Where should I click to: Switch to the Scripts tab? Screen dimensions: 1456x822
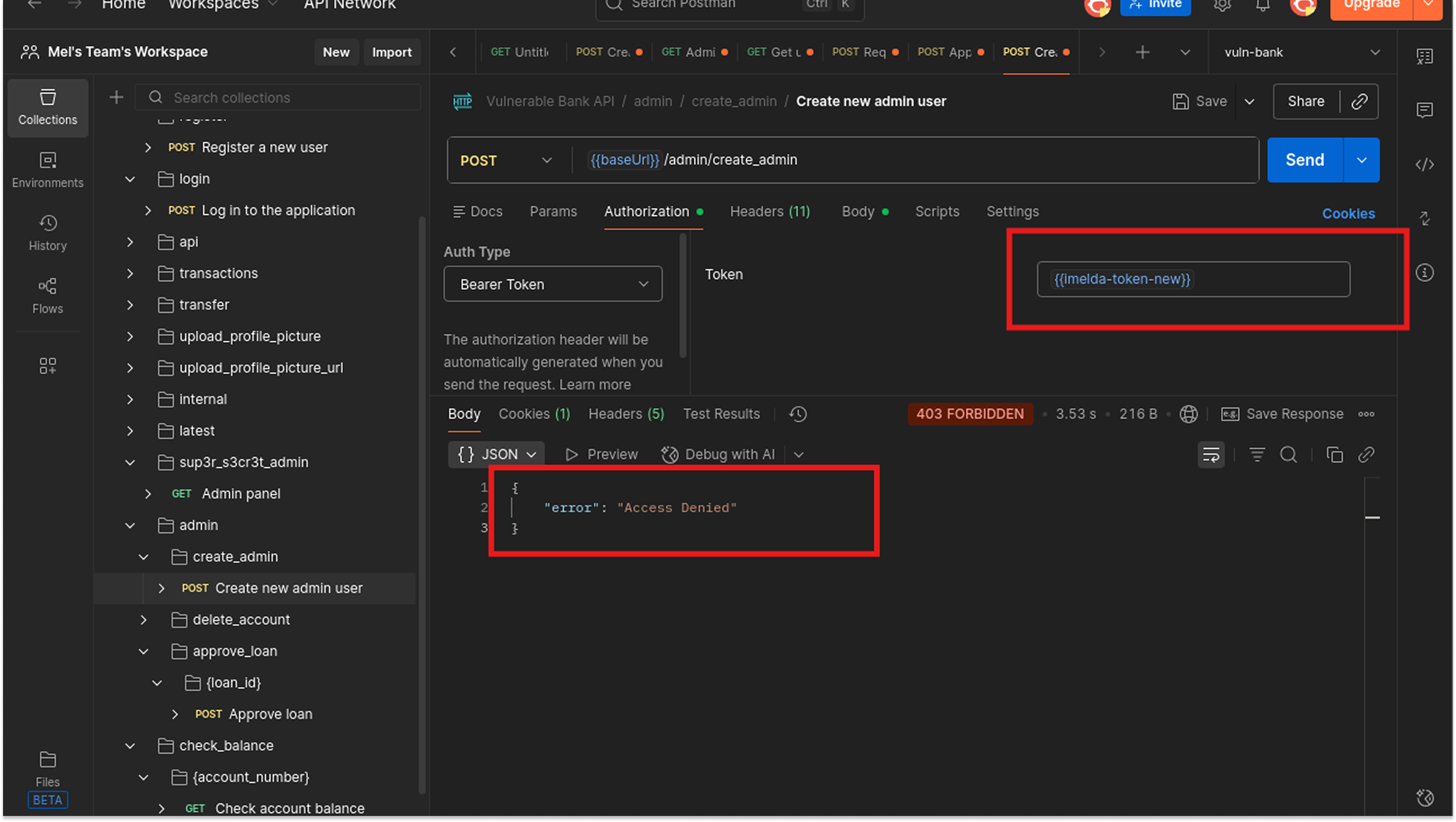point(937,212)
